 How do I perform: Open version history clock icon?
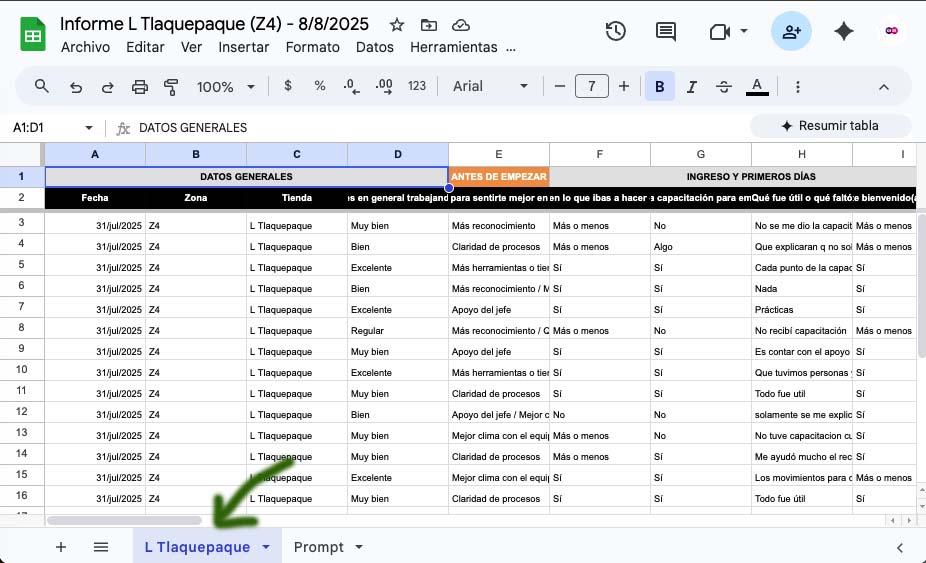(616, 32)
